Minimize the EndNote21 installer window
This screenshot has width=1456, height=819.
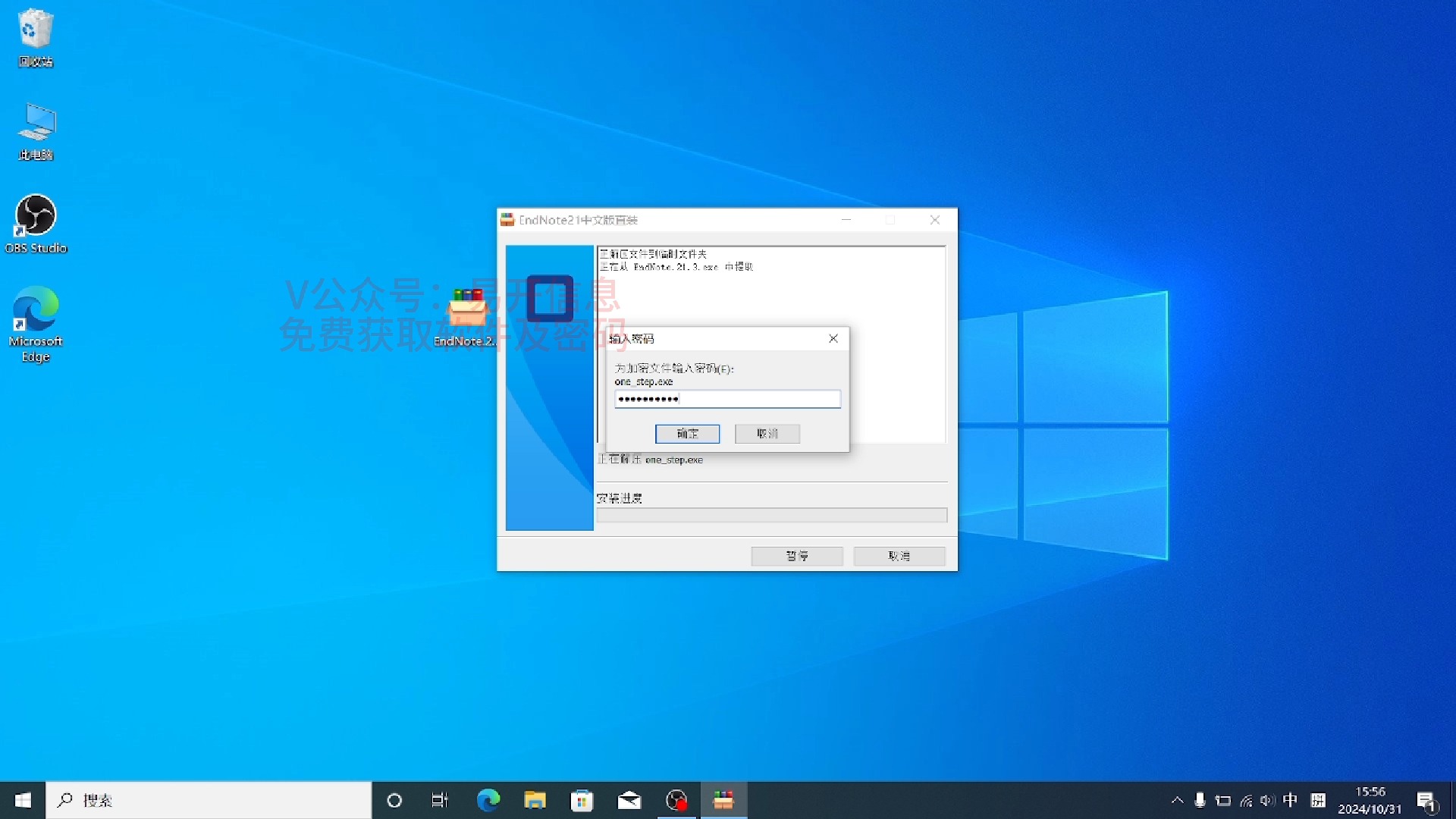(846, 220)
